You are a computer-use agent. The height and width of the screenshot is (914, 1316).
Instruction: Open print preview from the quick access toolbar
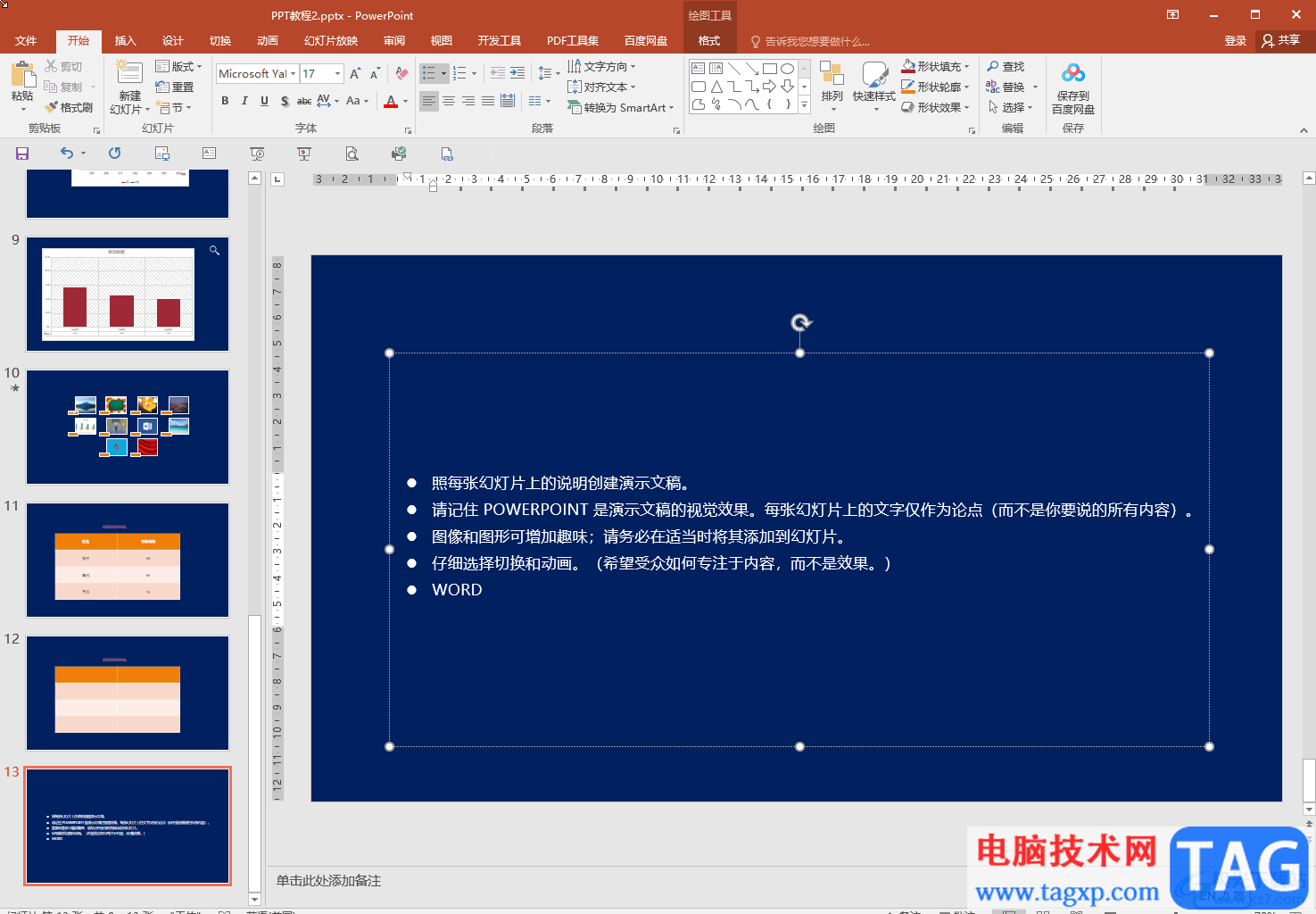(x=352, y=154)
